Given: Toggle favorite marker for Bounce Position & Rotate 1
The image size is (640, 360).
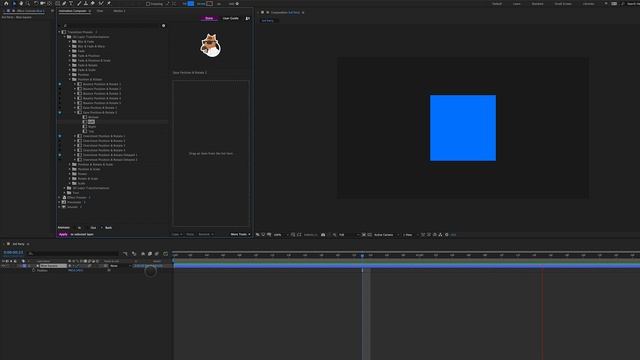Looking at the screenshot, I should (x=60, y=84).
